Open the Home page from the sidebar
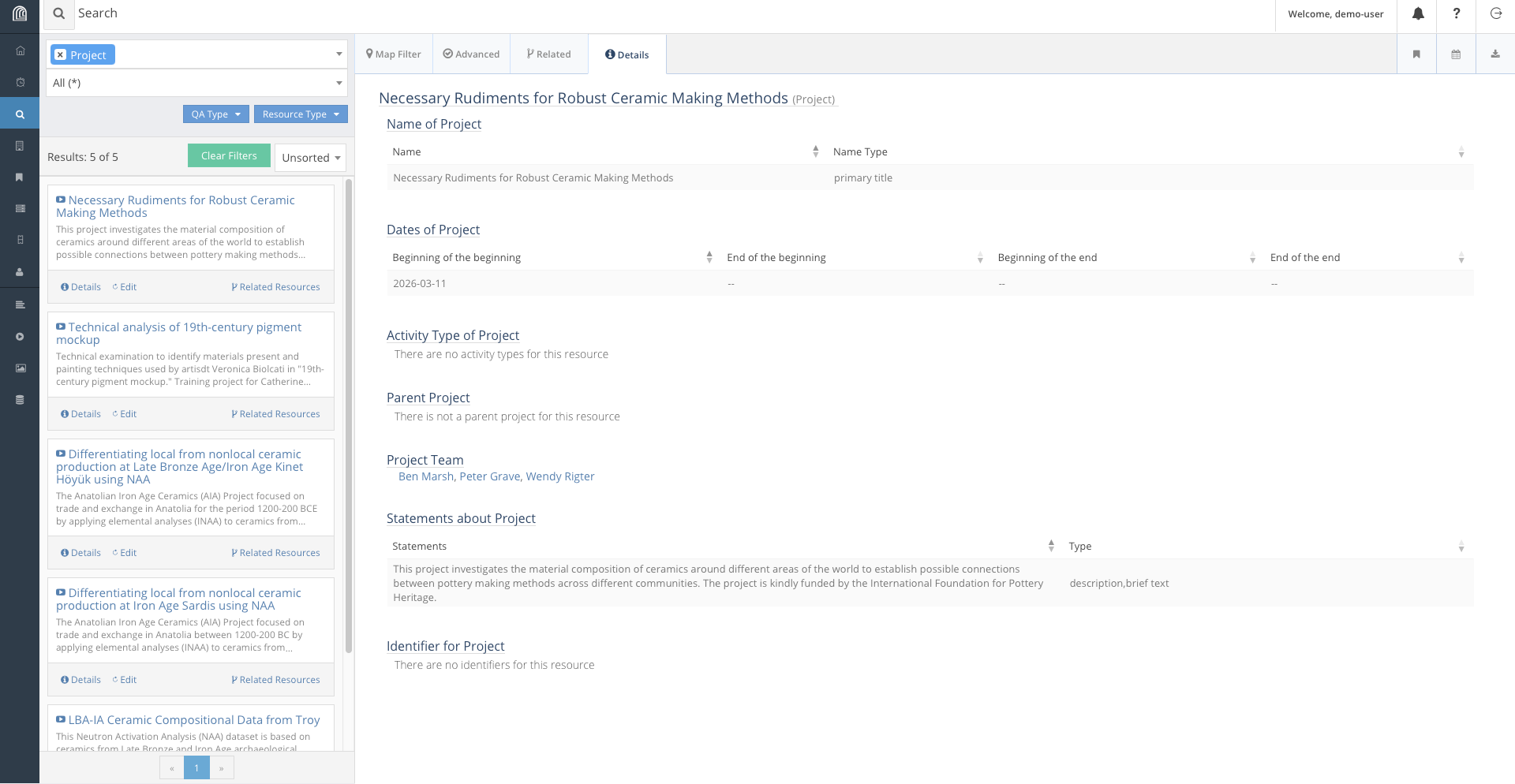 tap(20, 50)
